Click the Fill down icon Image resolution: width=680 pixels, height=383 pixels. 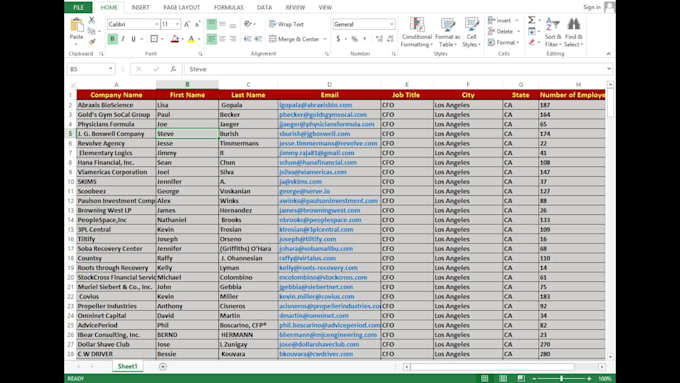(x=532, y=31)
